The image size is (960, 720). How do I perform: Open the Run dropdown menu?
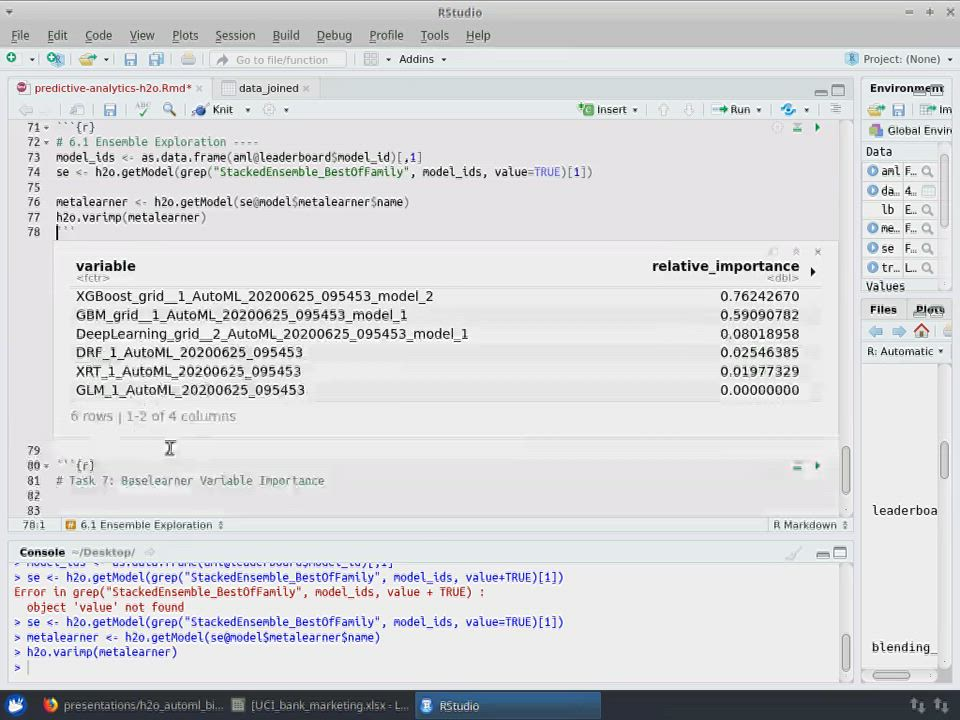pyautogui.click(x=759, y=110)
